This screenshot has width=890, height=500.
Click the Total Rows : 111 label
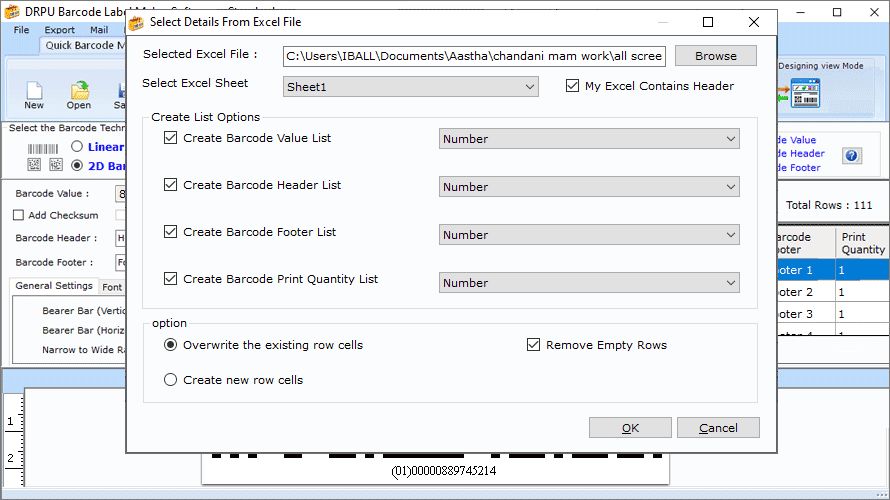coord(829,205)
